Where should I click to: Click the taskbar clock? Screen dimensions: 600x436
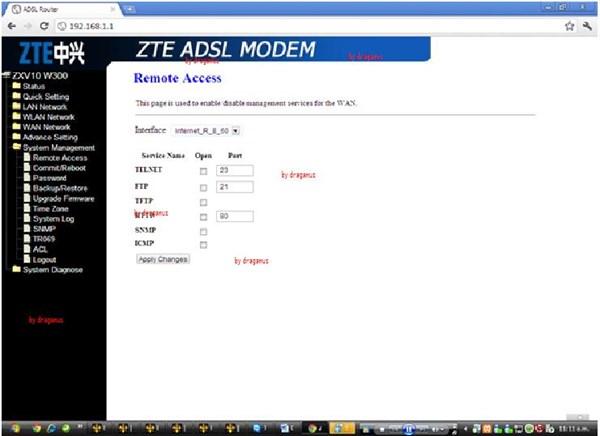[573, 429]
